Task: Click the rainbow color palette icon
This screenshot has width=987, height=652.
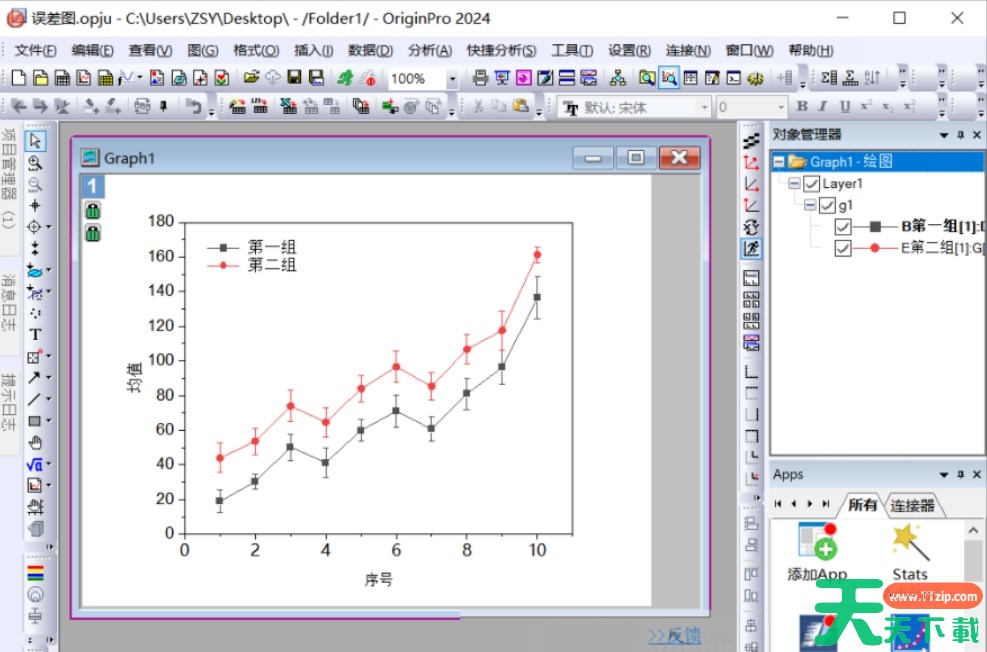Action: click(x=35, y=573)
